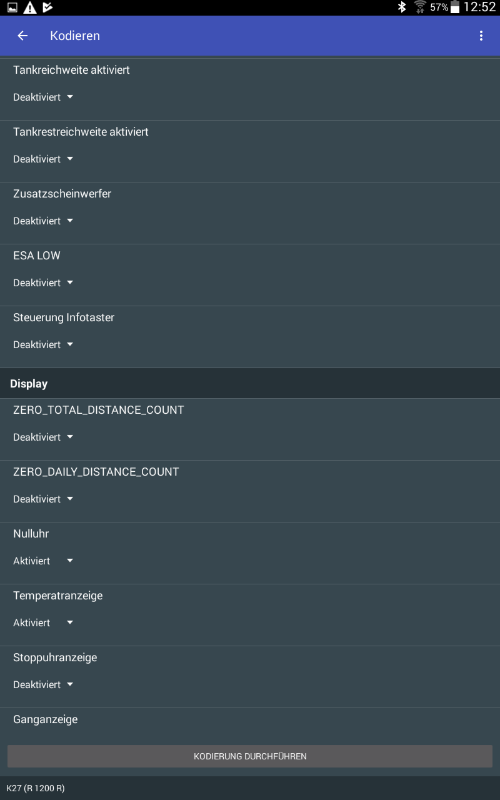Open Tankreichweite aktiviert dropdown
500x800 pixels.
click(43, 97)
